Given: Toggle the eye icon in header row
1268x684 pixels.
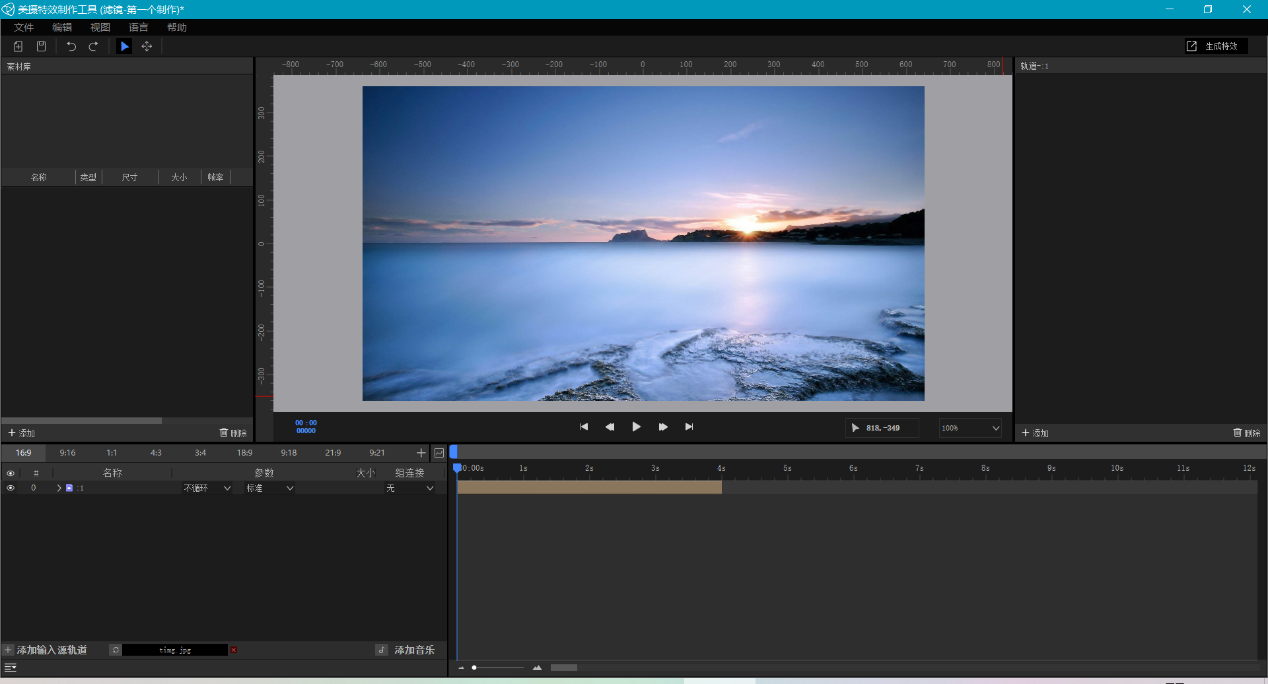Looking at the screenshot, I should [x=11, y=473].
